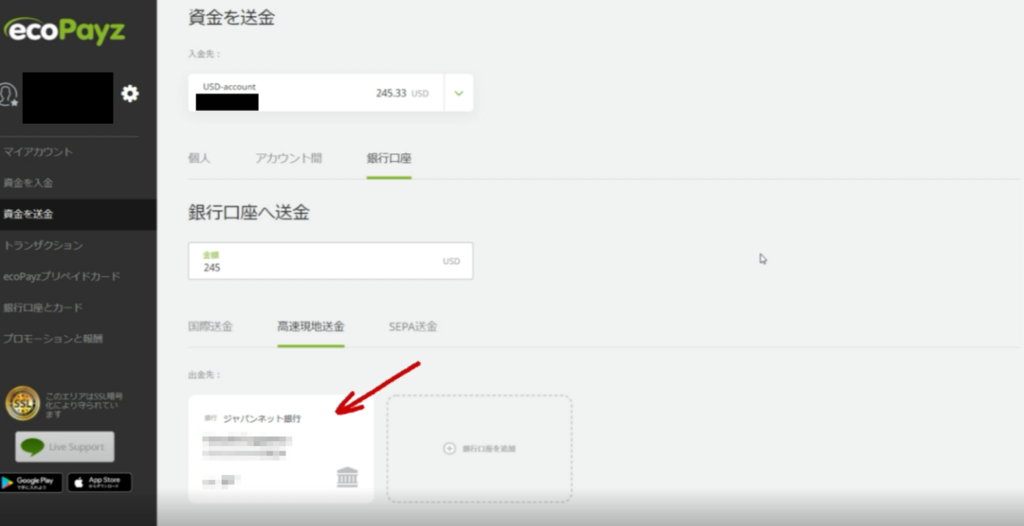The image size is (1024, 526).
Task: Select the 銀行口座 tab
Action: pos(389,159)
